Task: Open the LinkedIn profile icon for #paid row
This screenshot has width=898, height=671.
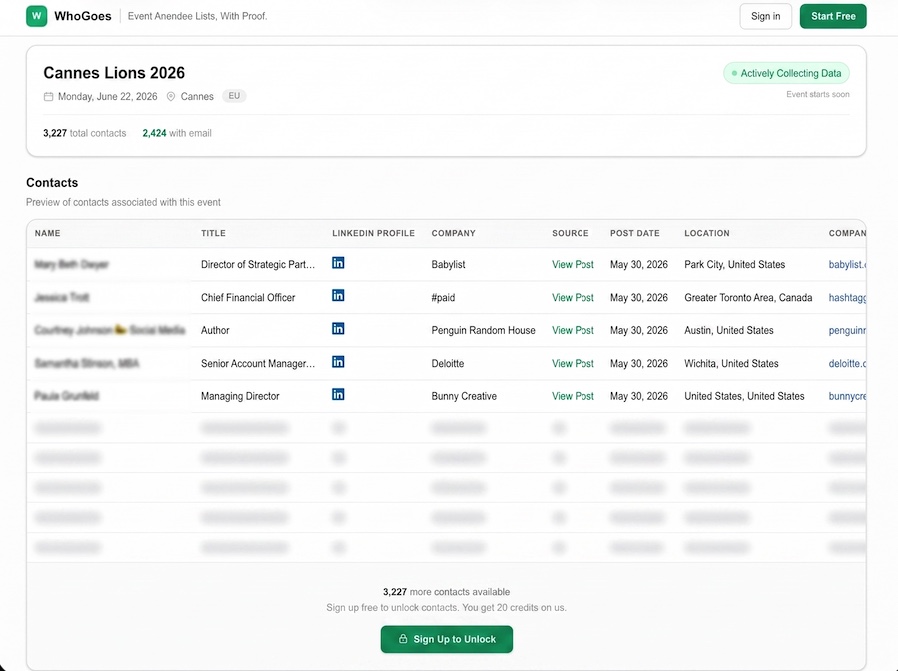Action: (x=338, y=295)
